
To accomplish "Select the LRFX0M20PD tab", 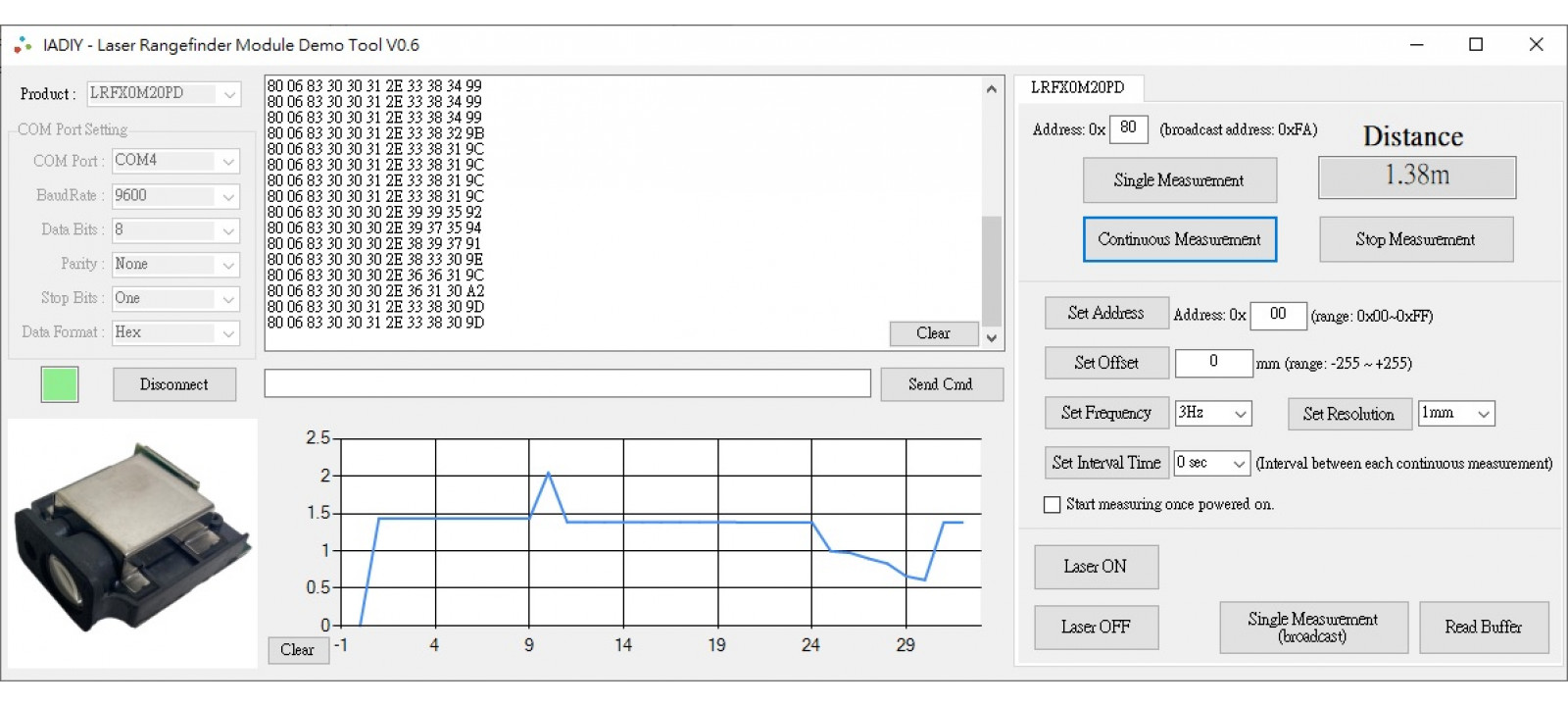I will pyautogui.click(x=1077, y=87).
